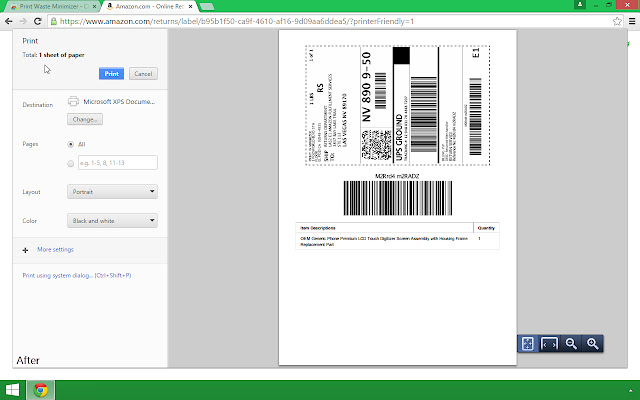The height and width of the screenshot is (400, 640).
Task: Click Microsoft XPS Document destination name
Action: coord(119,101)
